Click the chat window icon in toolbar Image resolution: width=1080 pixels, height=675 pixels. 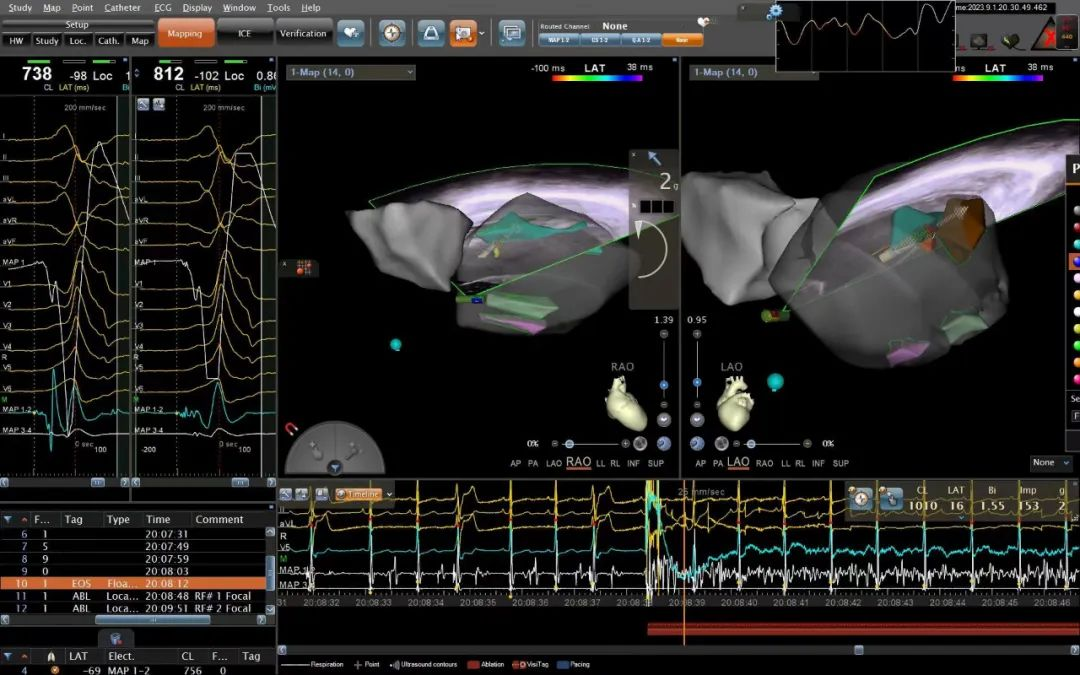(x=512, y=33)
